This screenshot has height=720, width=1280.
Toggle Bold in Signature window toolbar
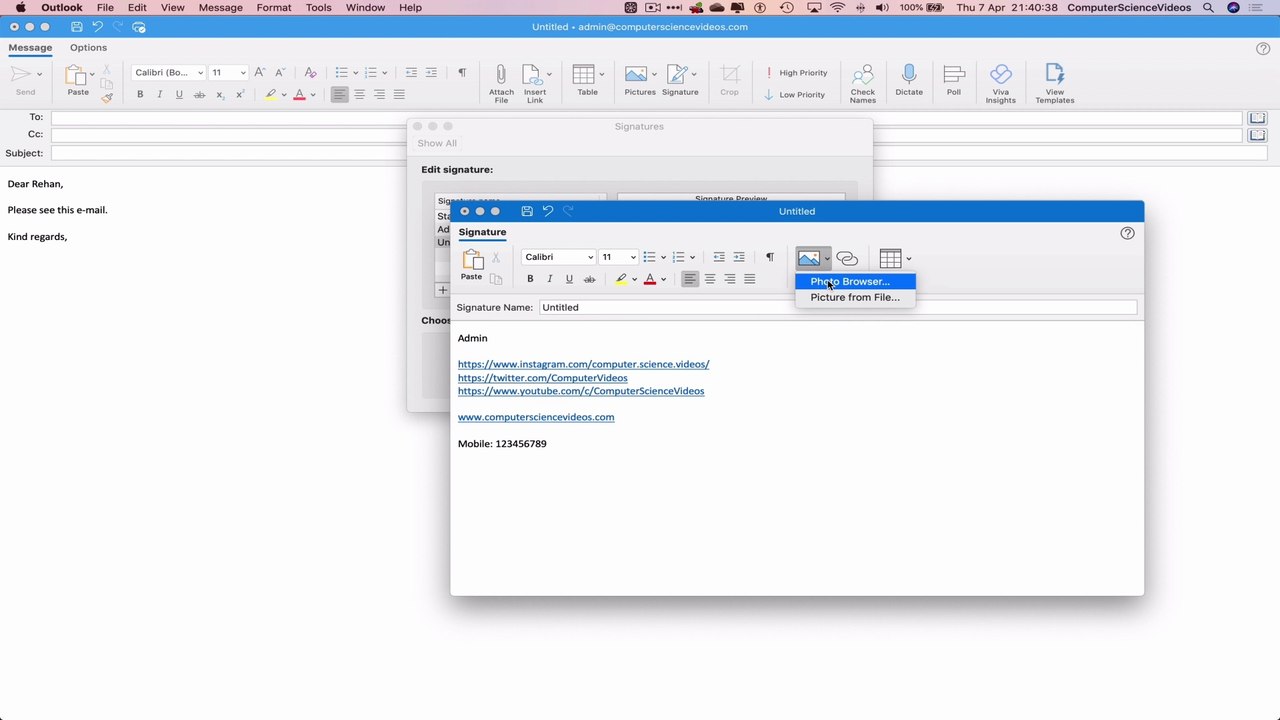[530, 279]
